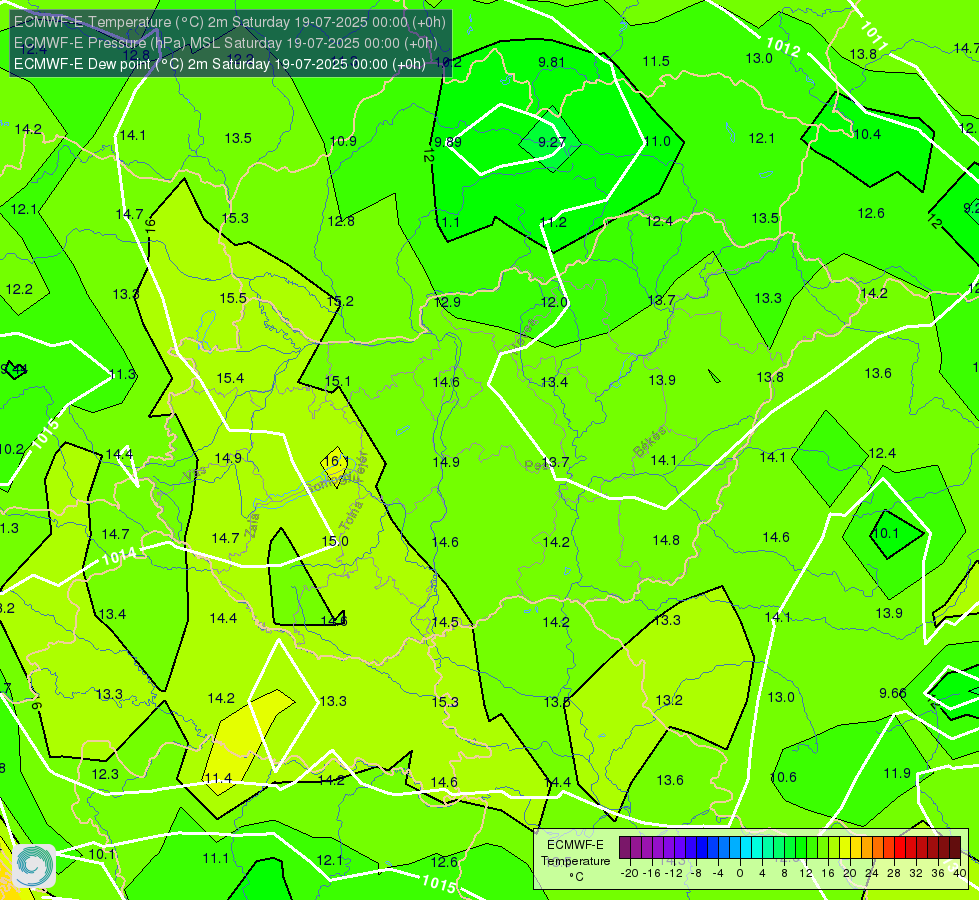Click the 9.81 temperature value
Screen dimensions: 979x900
click(x=551, y=62)
